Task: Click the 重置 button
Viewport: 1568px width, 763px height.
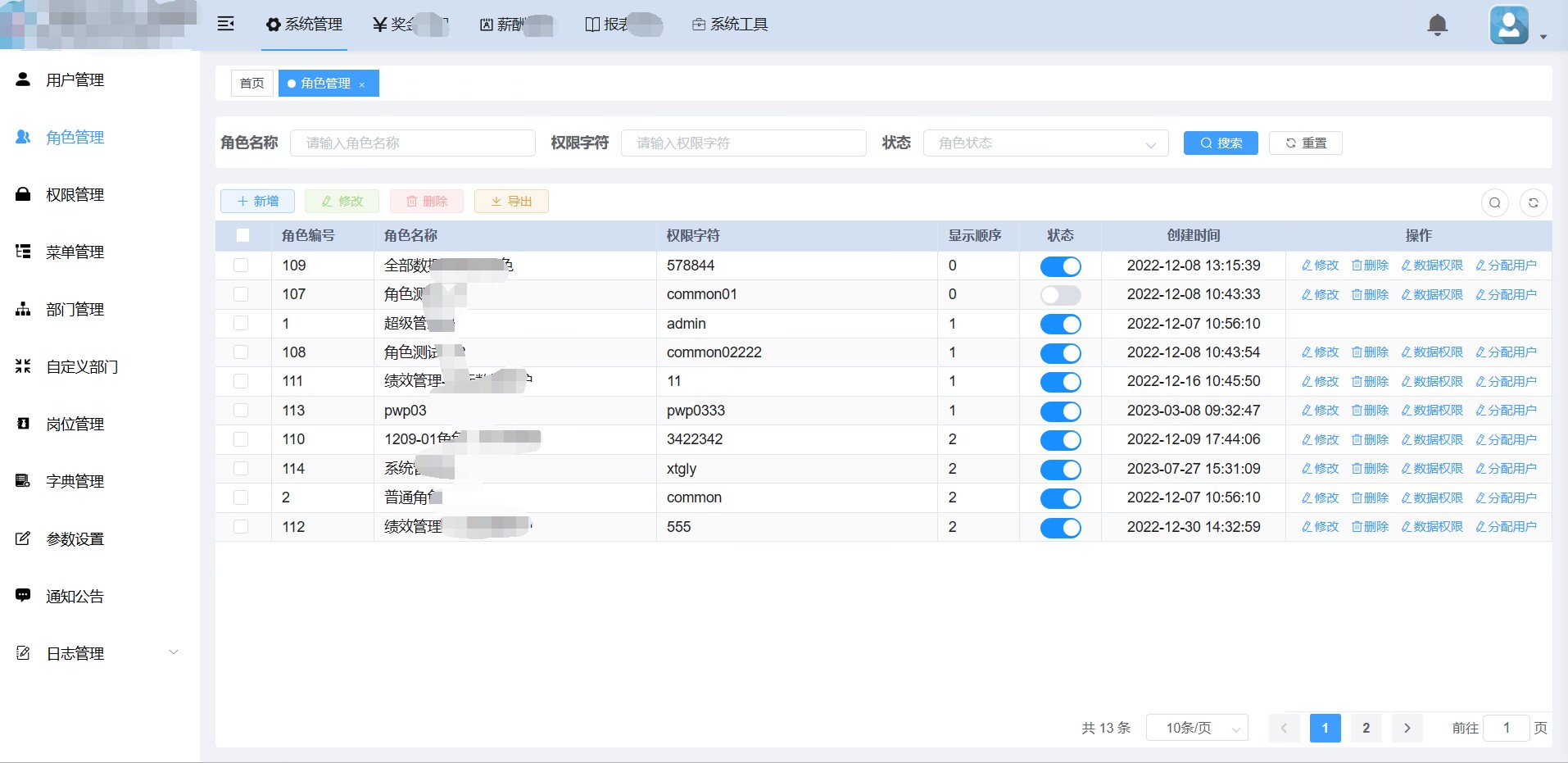Action: pyautogui.click(x=1306, y=143)
